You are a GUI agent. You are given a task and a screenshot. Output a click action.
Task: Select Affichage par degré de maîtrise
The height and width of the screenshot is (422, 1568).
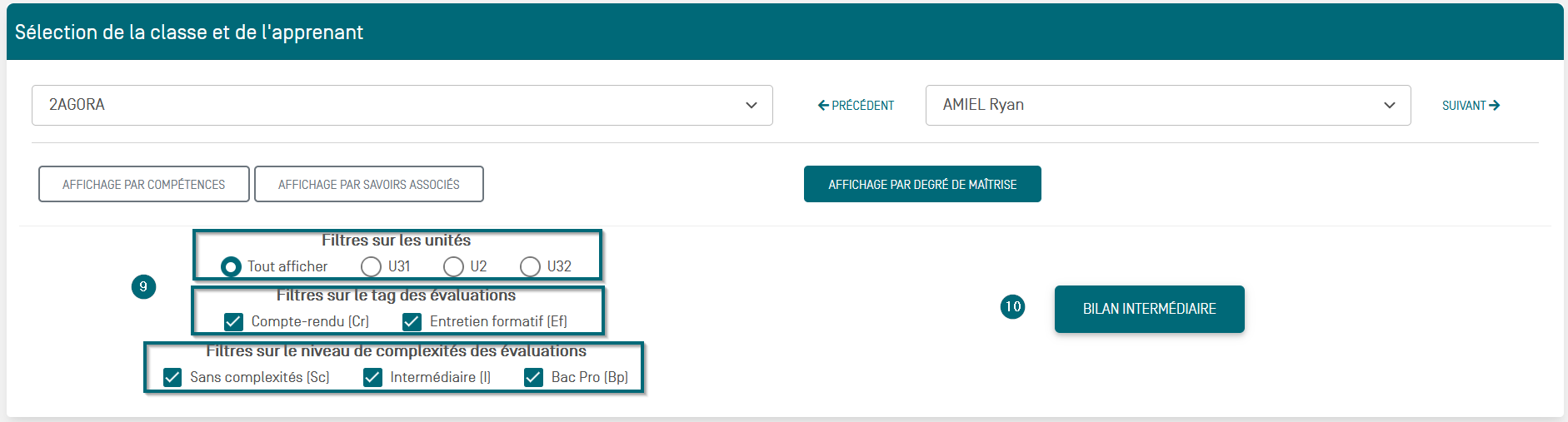922,184
